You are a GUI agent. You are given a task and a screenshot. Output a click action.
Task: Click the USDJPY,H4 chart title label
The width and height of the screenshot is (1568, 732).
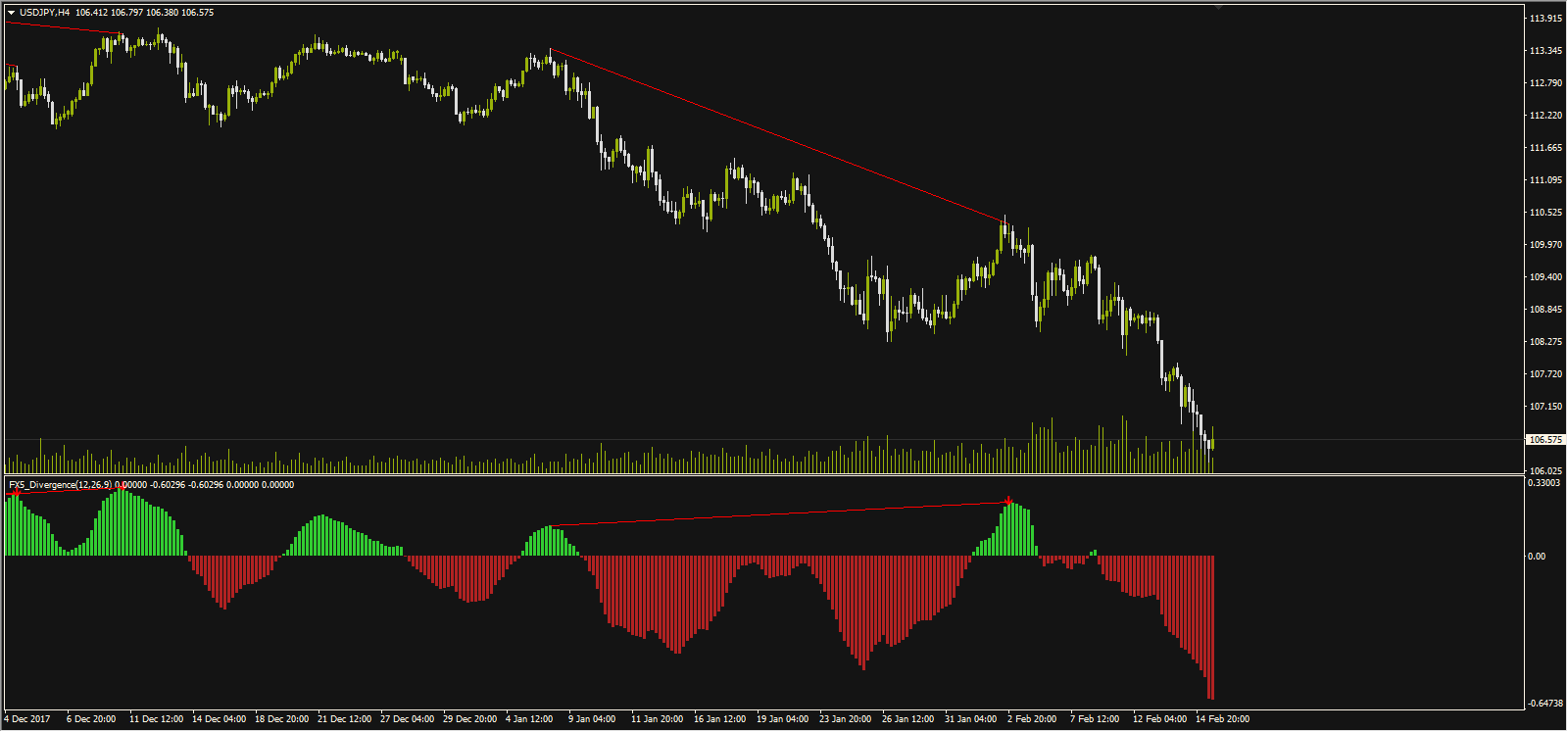pyautogui.click(x=45, y=13)
